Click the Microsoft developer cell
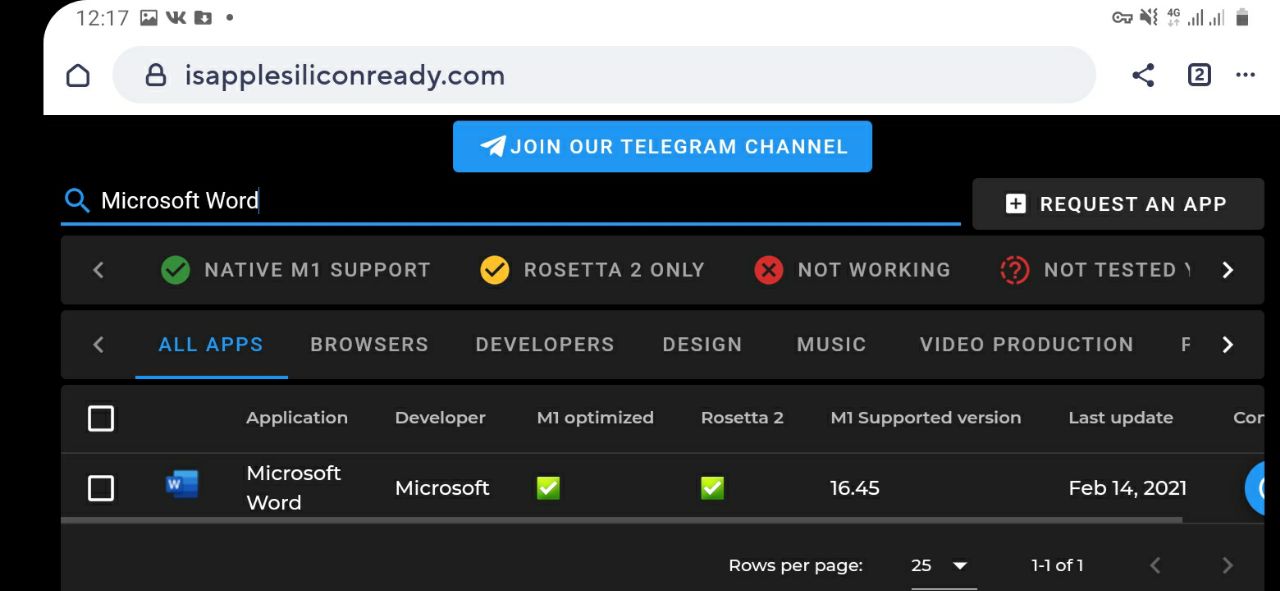Viewport: 1280px width, 591px height. click(x=442, y=488)
